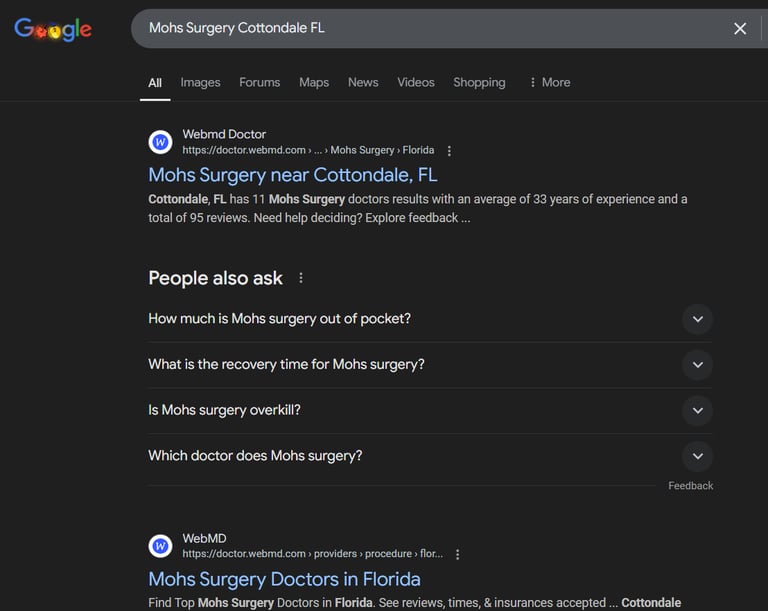Open "Mohs Surgery Doctors in Florida" link
Viewport: 768px width, 611px height.
coord(284,579)
